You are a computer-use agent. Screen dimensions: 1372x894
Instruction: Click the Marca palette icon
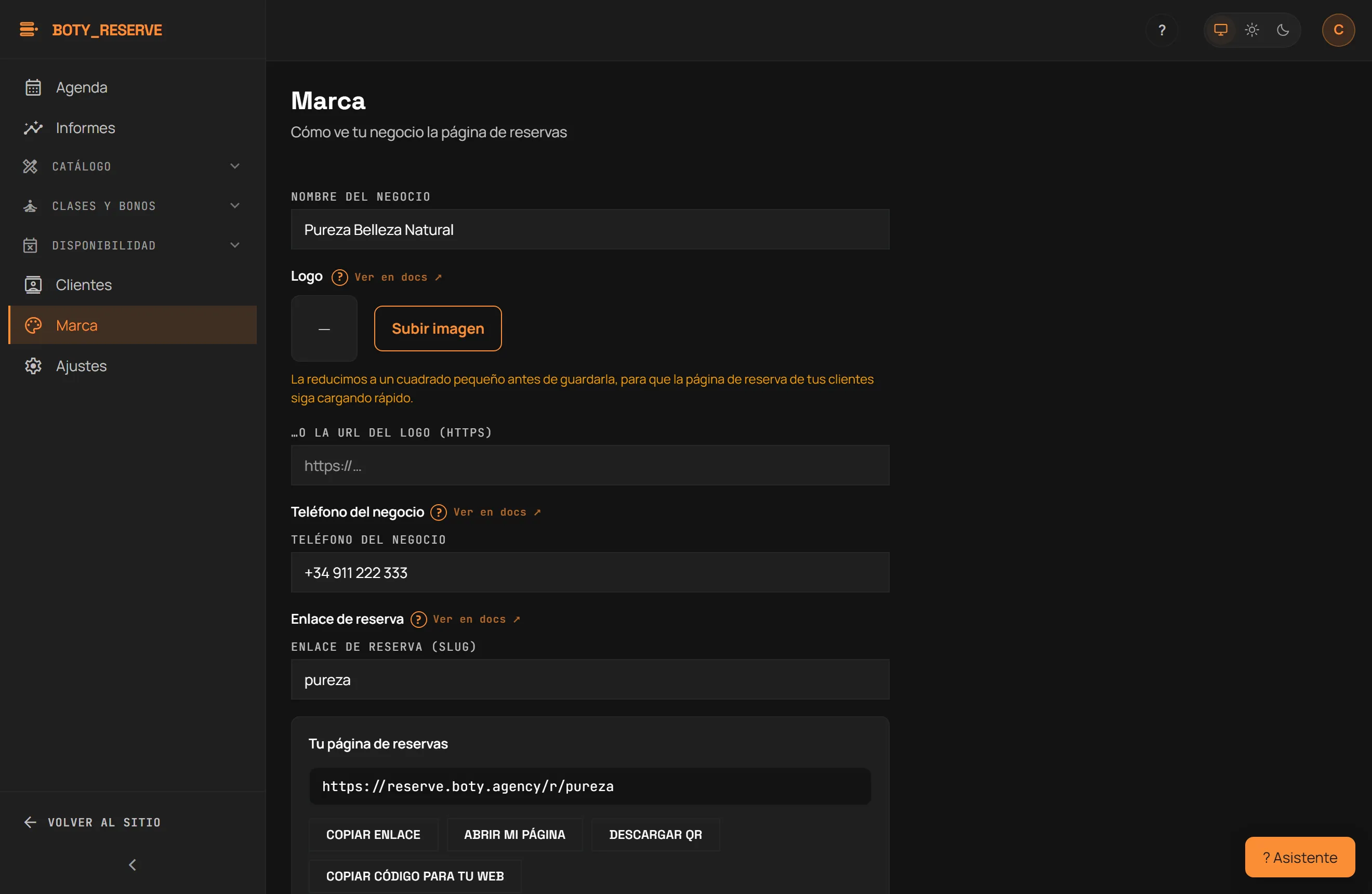pos(33,325)
